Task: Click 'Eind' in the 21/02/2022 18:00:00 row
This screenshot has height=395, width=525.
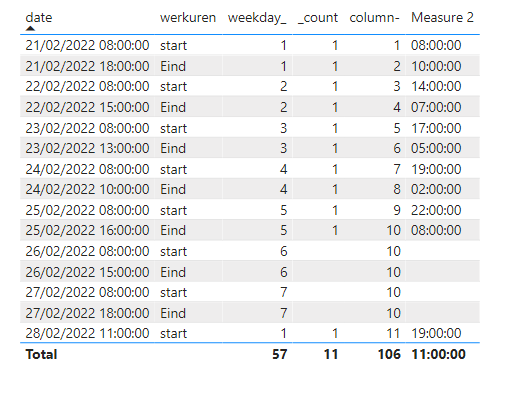Action: pos(173,66)
